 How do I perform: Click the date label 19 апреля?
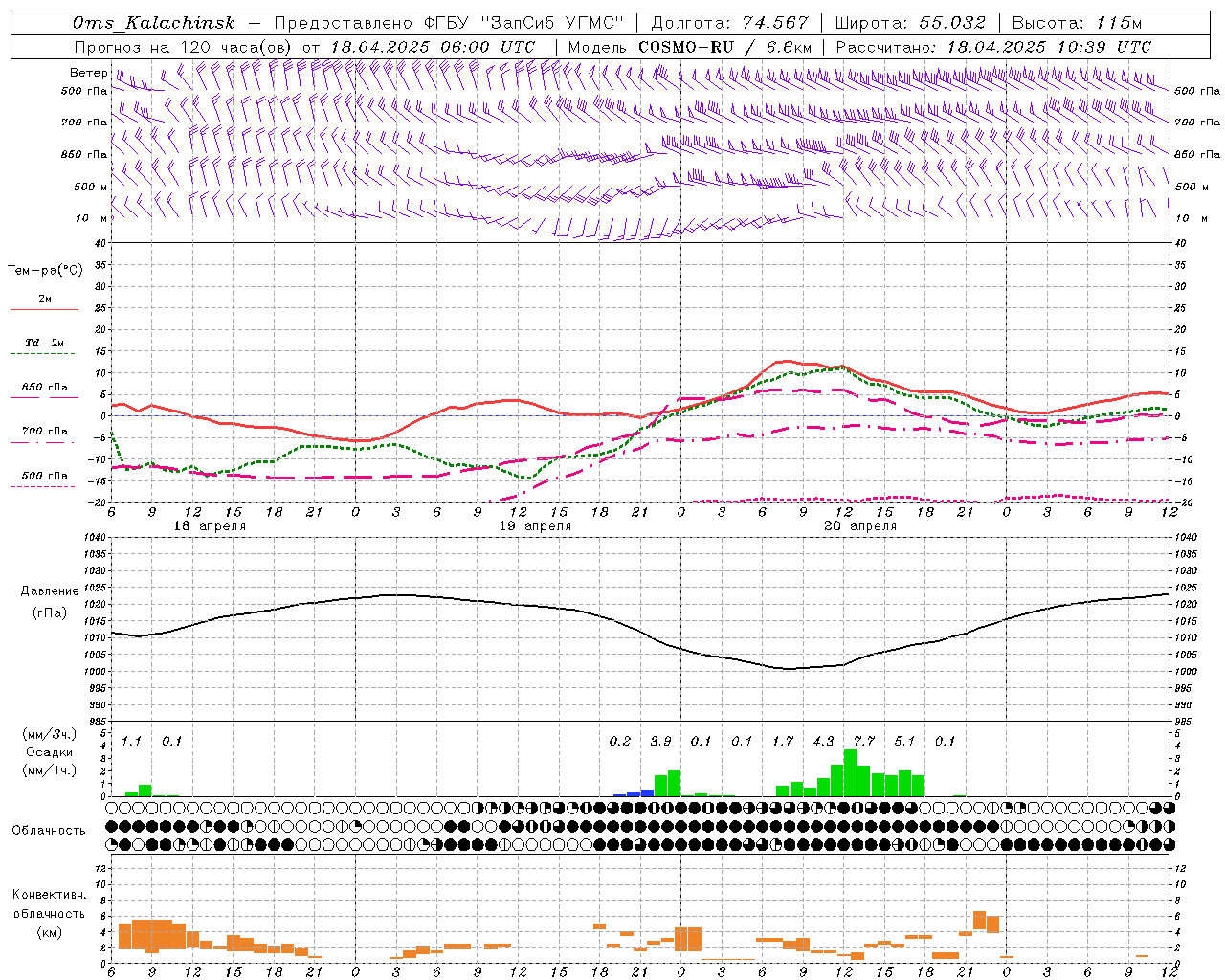pyautogui.click(x=535, y=526)
